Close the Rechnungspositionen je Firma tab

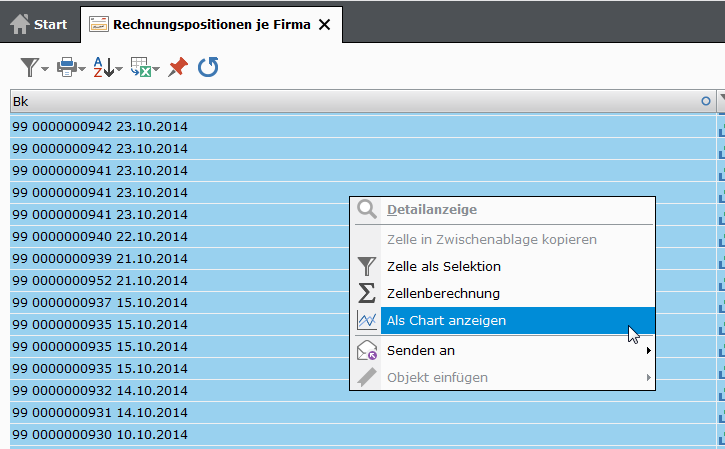[325, 25]
